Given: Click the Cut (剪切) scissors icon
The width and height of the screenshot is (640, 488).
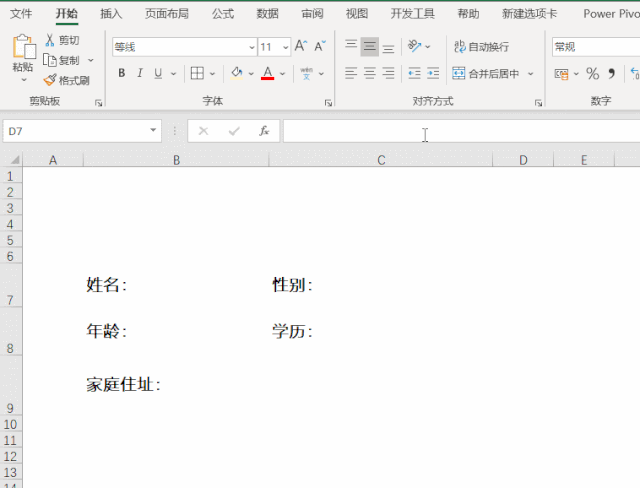Looking at the screenshot, I should 51,40.
